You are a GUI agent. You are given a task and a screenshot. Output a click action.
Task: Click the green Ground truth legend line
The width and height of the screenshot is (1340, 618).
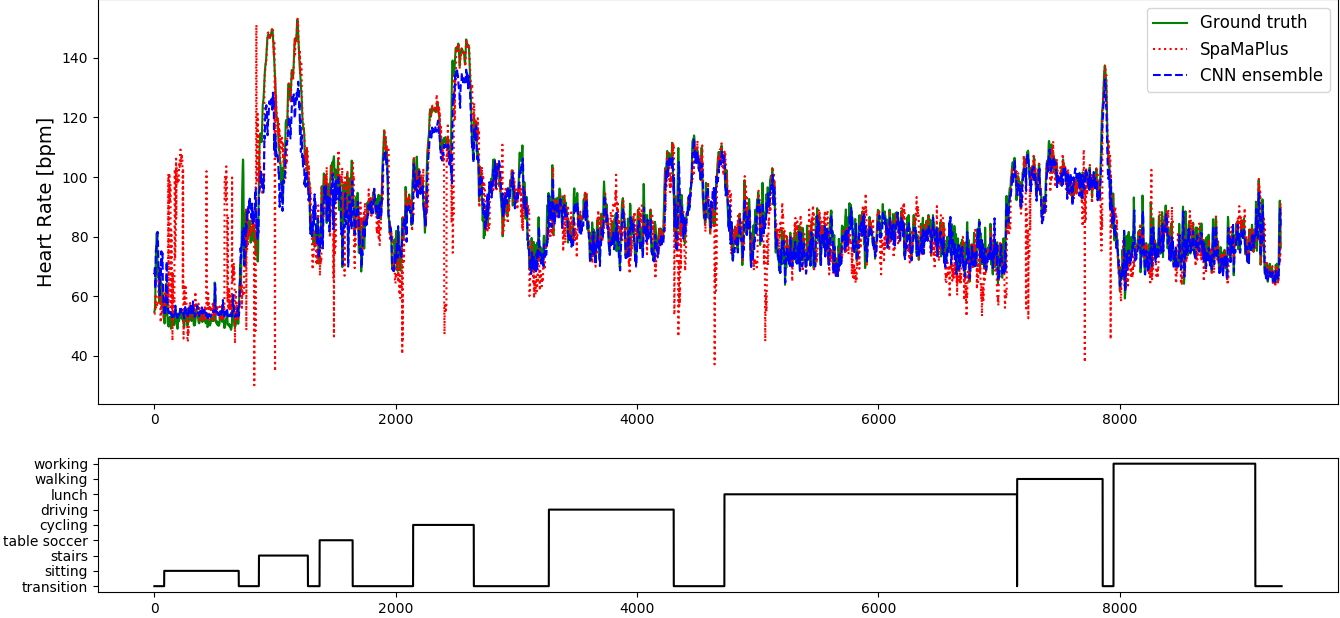(x=1170, y=23)
